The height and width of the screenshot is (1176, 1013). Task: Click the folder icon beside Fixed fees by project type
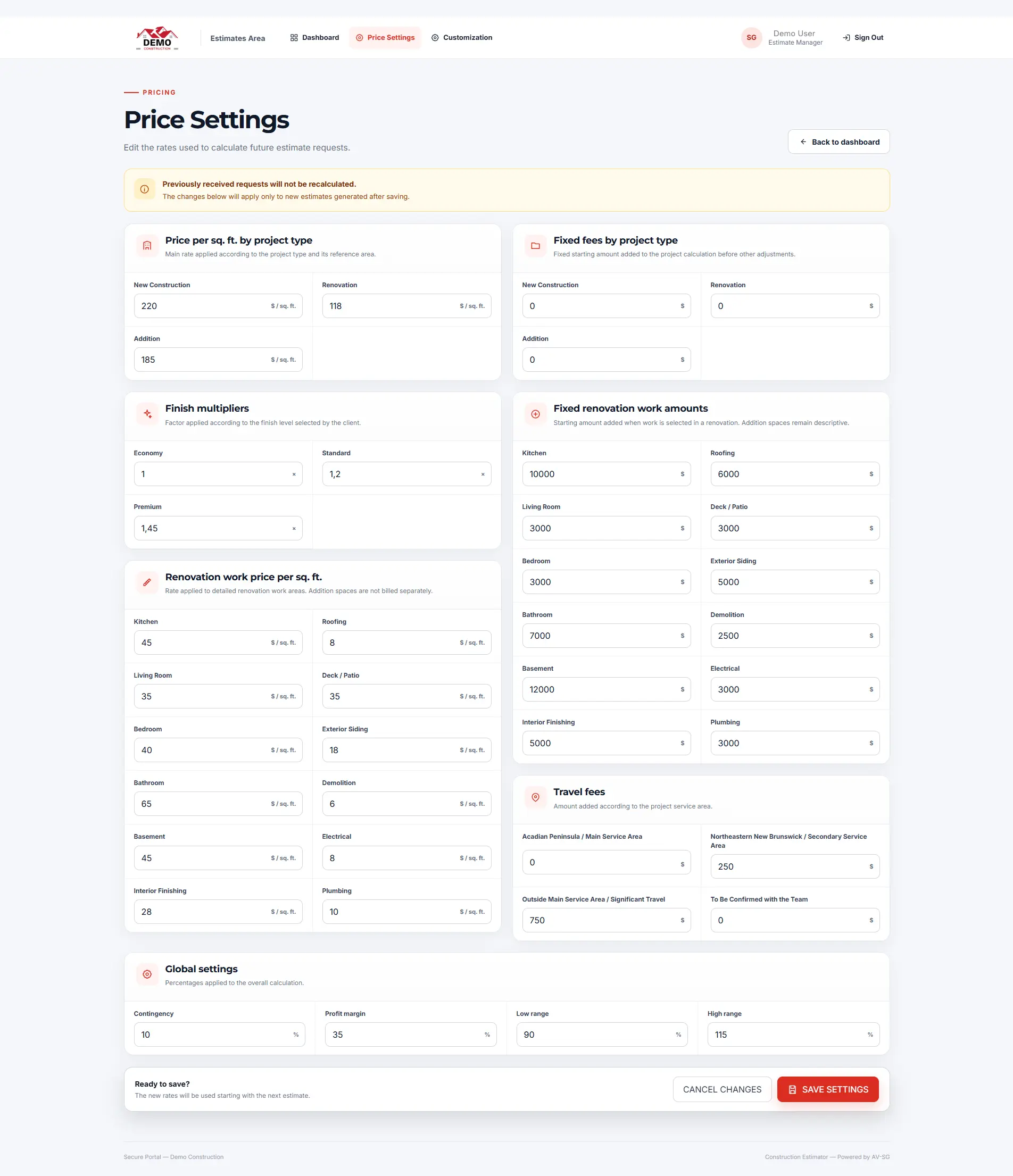click(535, 246)
